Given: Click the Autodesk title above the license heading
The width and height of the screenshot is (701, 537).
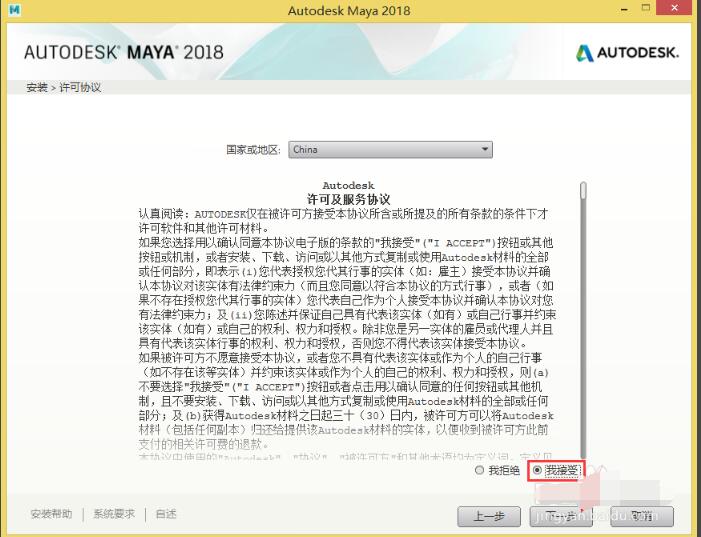Looking at the screenshot, I should 349,185.
